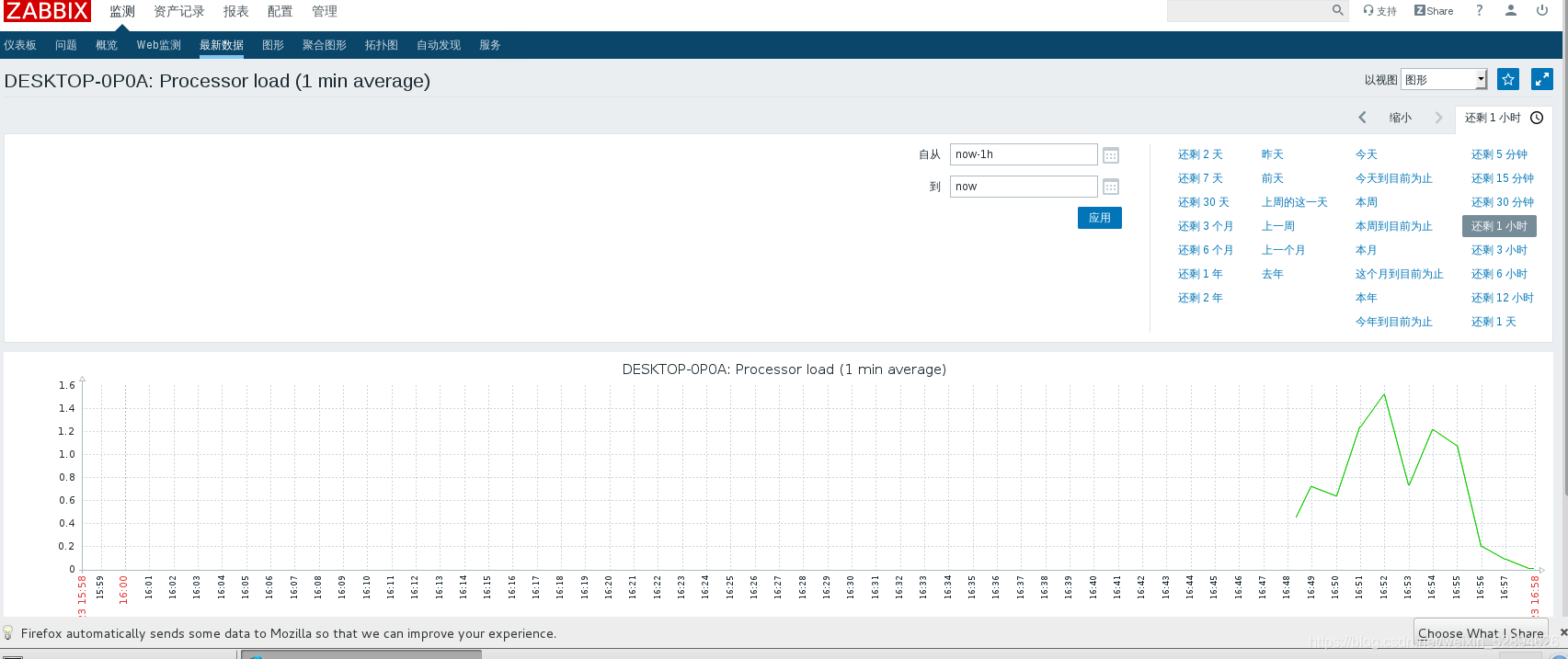Add graph to favorites star

(x=1508, y=79)
